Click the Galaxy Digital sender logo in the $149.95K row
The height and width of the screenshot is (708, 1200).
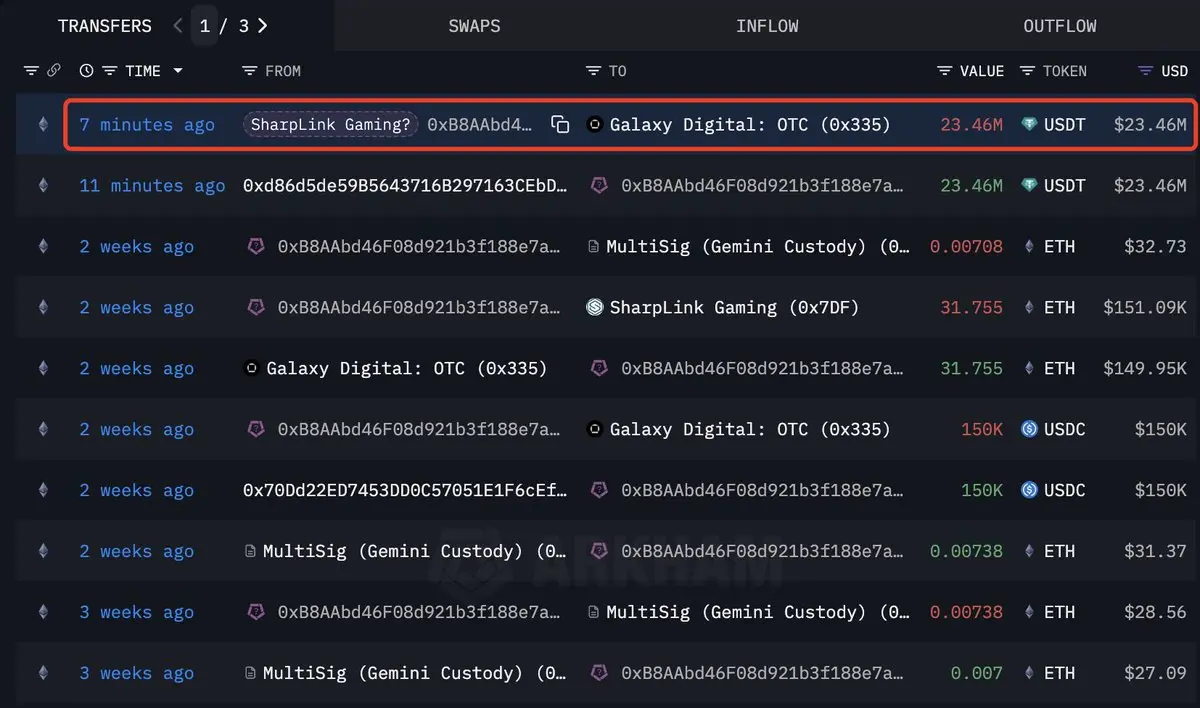(252, 369)
